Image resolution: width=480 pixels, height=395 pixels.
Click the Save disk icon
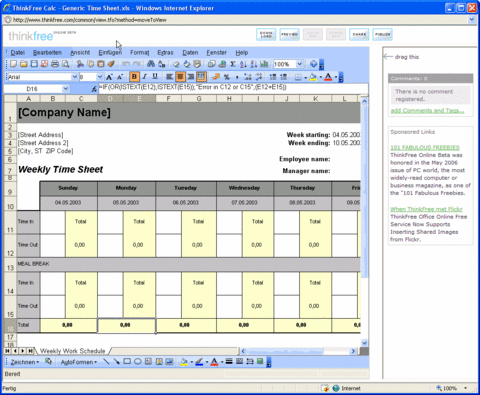(x=34, y=64)
